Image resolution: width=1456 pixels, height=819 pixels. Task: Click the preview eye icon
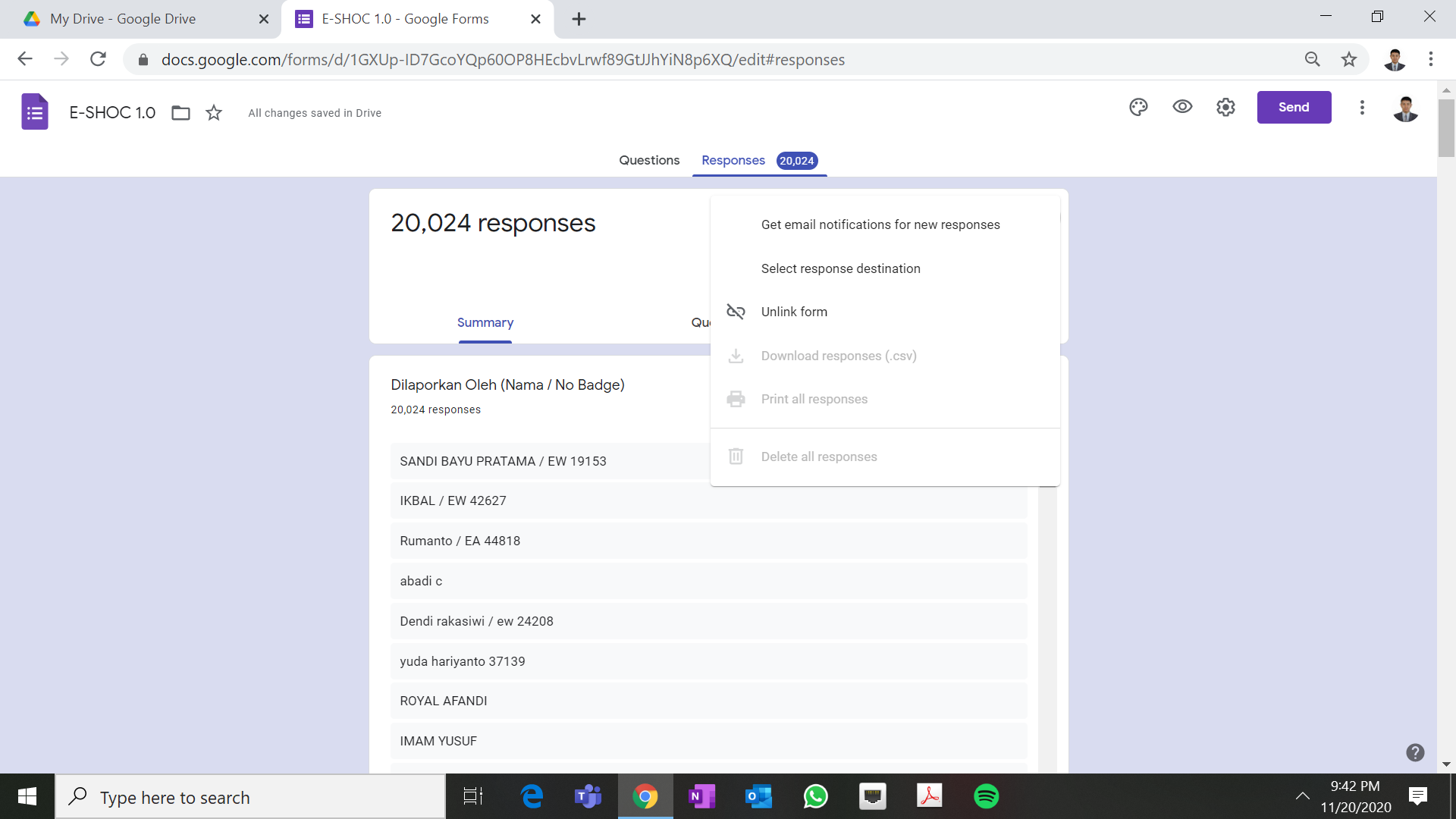point(1182,107)
